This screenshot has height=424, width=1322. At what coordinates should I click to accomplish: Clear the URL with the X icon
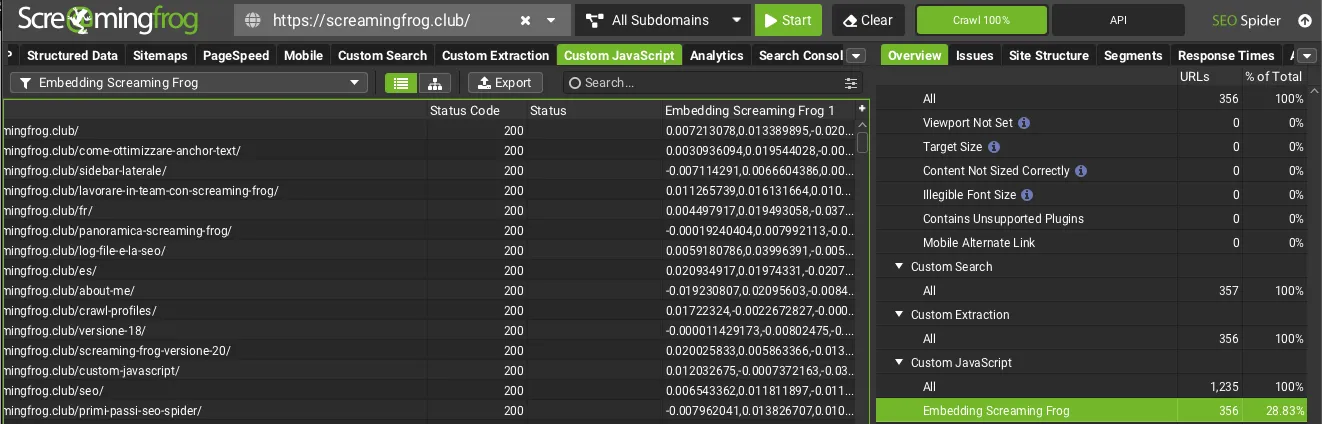tap(526, 20)
